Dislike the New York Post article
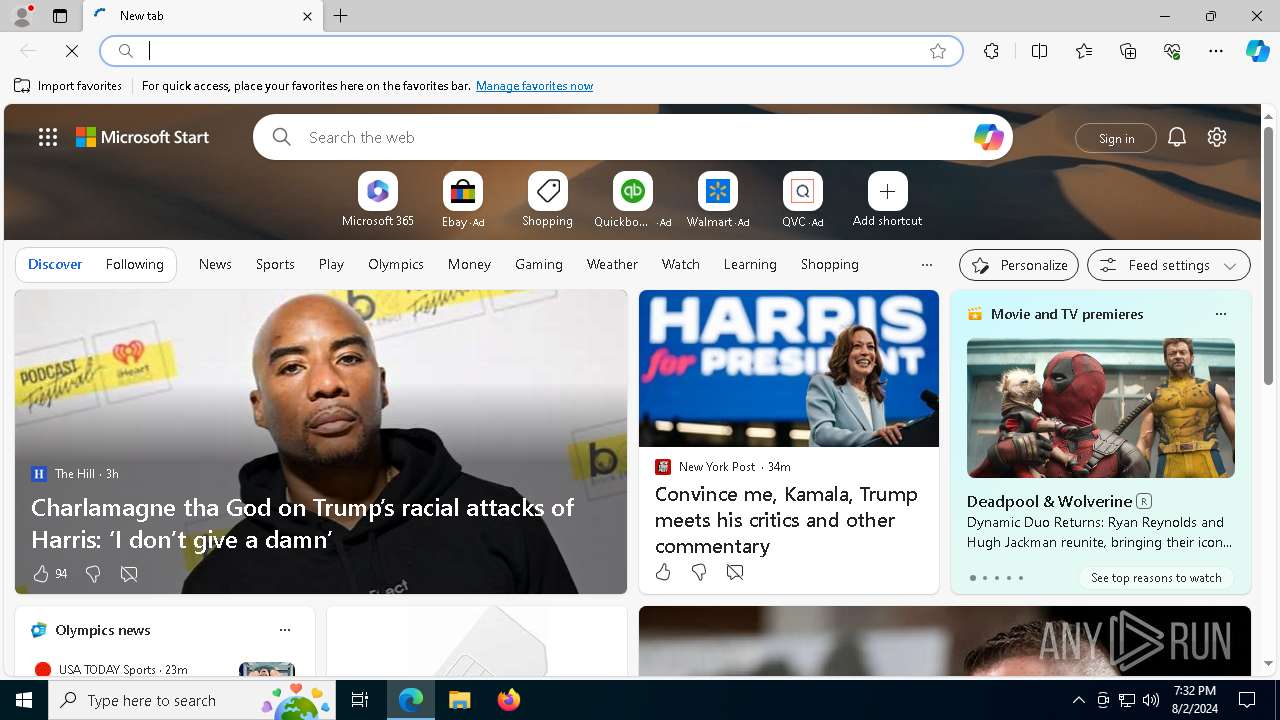This screenshot has width=1280, height=720. click(699, 572)
